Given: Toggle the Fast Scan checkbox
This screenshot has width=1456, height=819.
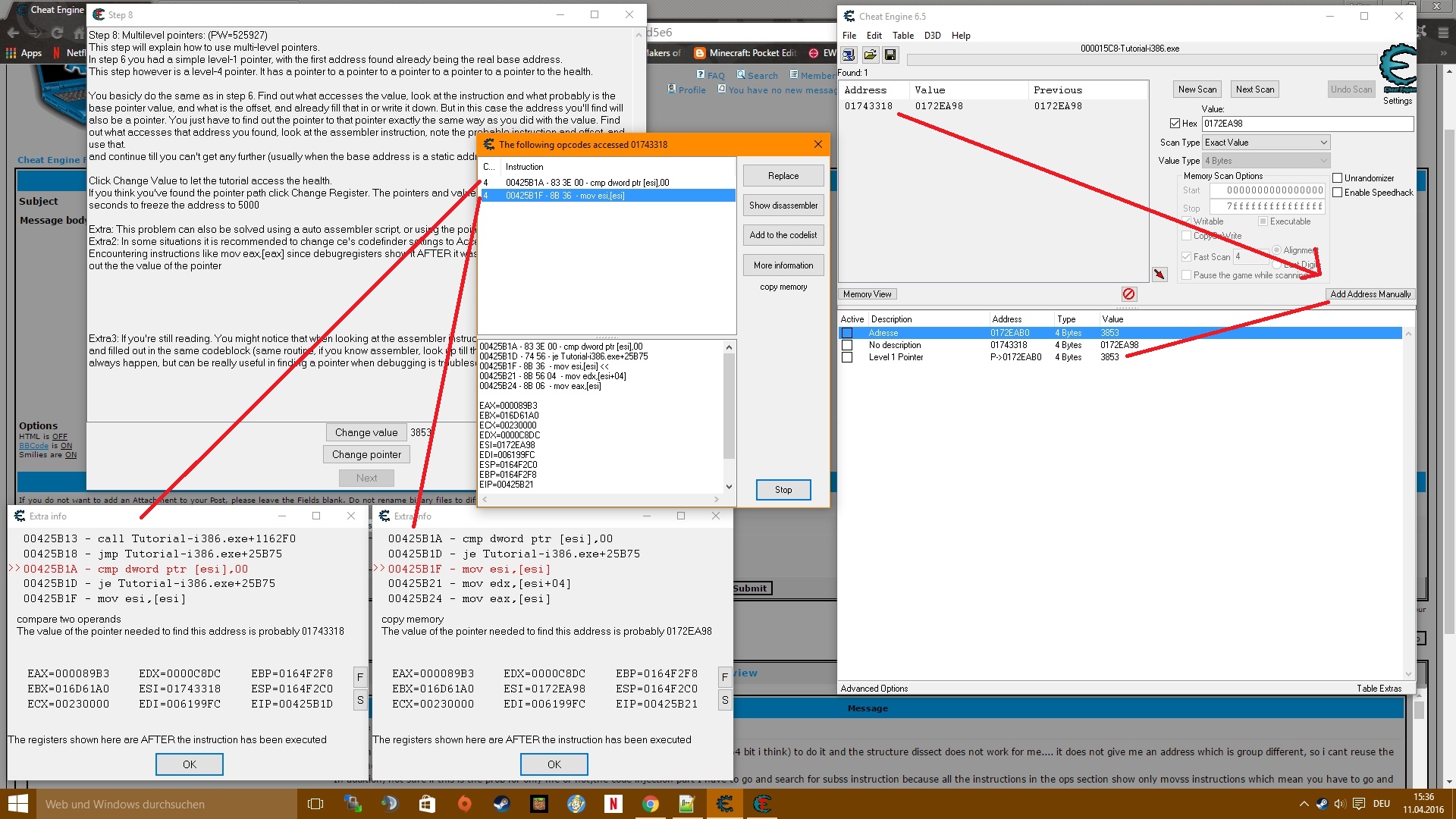Looking at the screenshot, I should (x=1187, y=257).
